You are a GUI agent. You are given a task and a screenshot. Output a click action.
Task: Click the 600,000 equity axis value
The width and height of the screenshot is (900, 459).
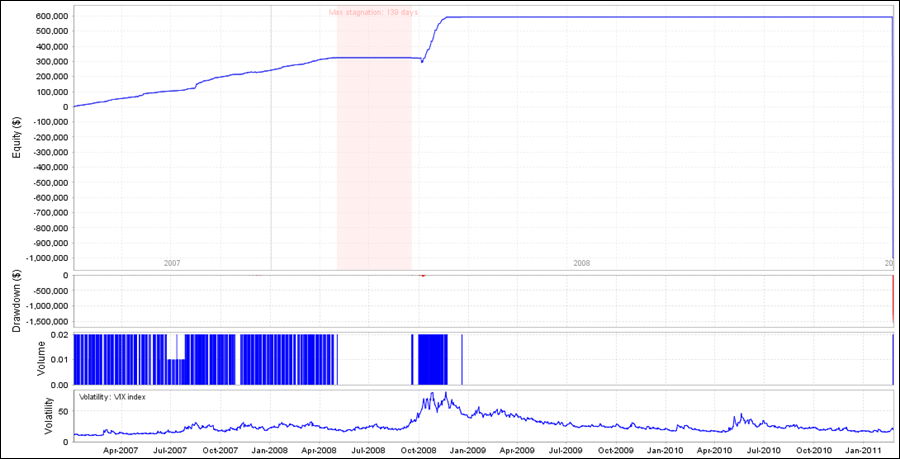(x=51, y=17)
